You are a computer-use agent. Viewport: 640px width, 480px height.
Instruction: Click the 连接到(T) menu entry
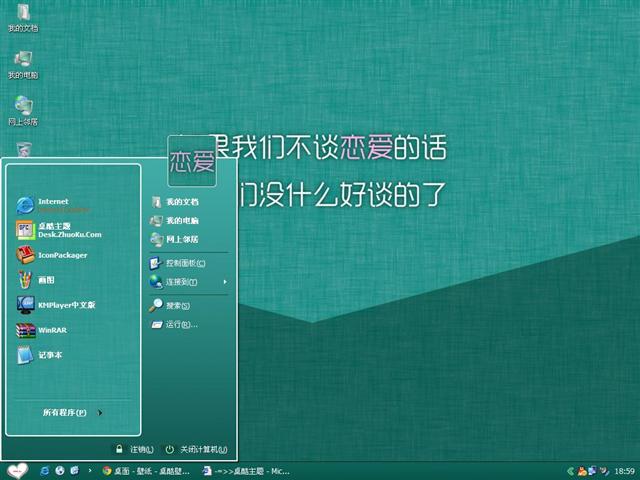click(x=189, y=282)
